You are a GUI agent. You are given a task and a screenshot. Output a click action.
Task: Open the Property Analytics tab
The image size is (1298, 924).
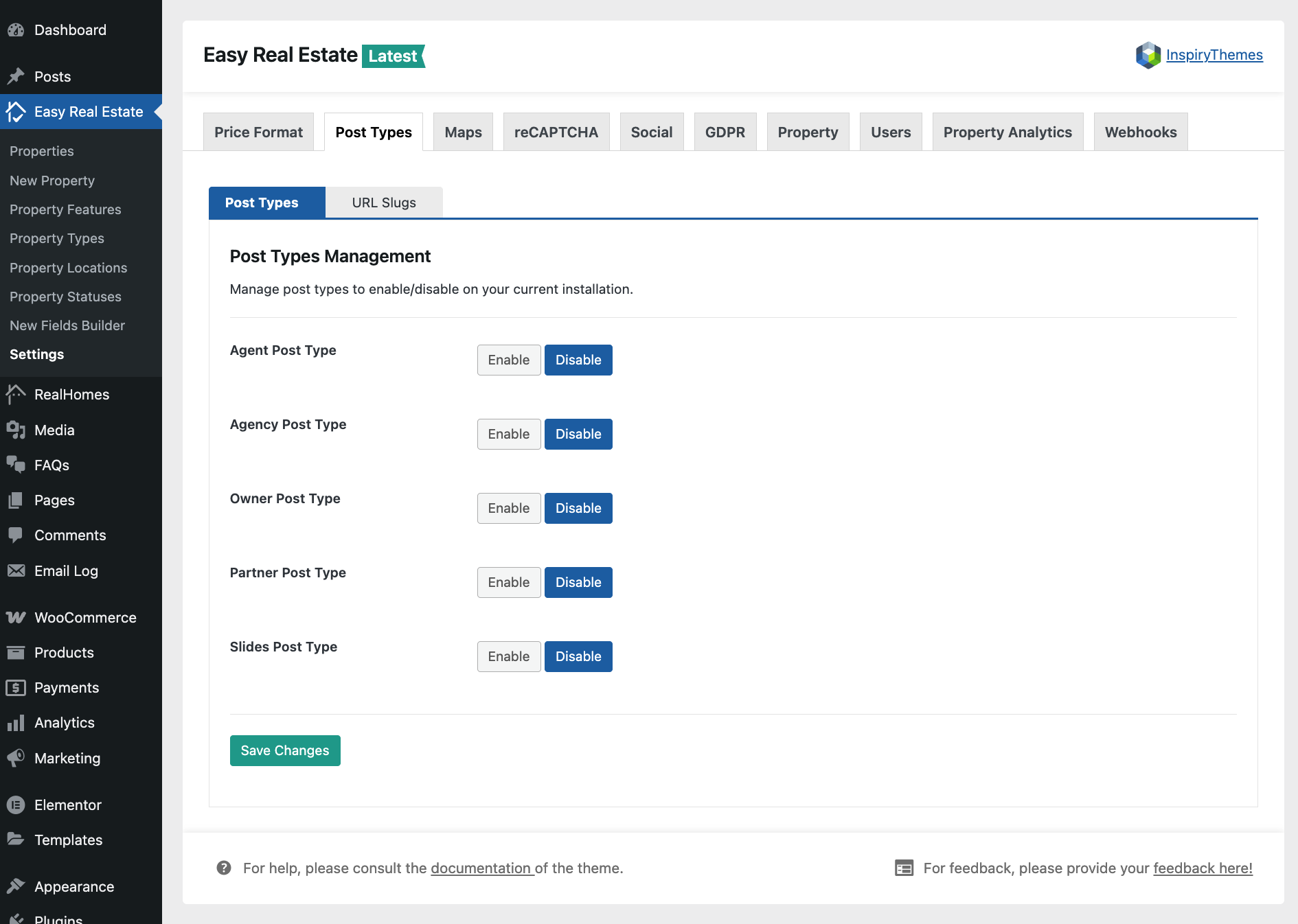pos(1007,132)
